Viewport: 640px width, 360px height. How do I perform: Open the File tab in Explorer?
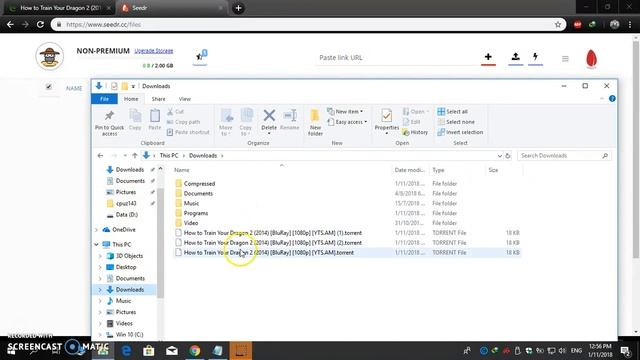tap(104, 99)
